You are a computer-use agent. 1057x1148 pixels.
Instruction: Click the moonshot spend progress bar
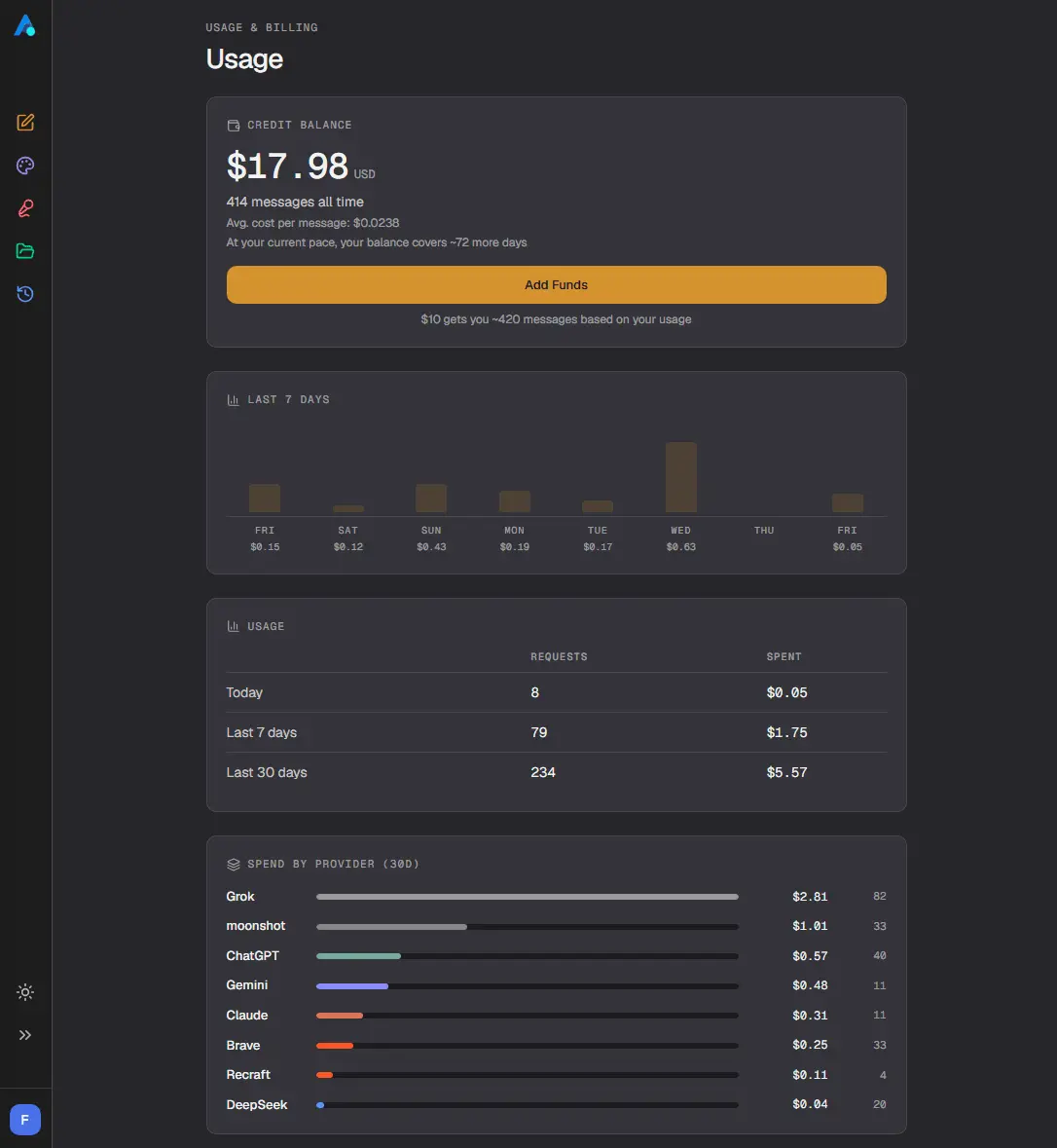(x=527, y=927)
